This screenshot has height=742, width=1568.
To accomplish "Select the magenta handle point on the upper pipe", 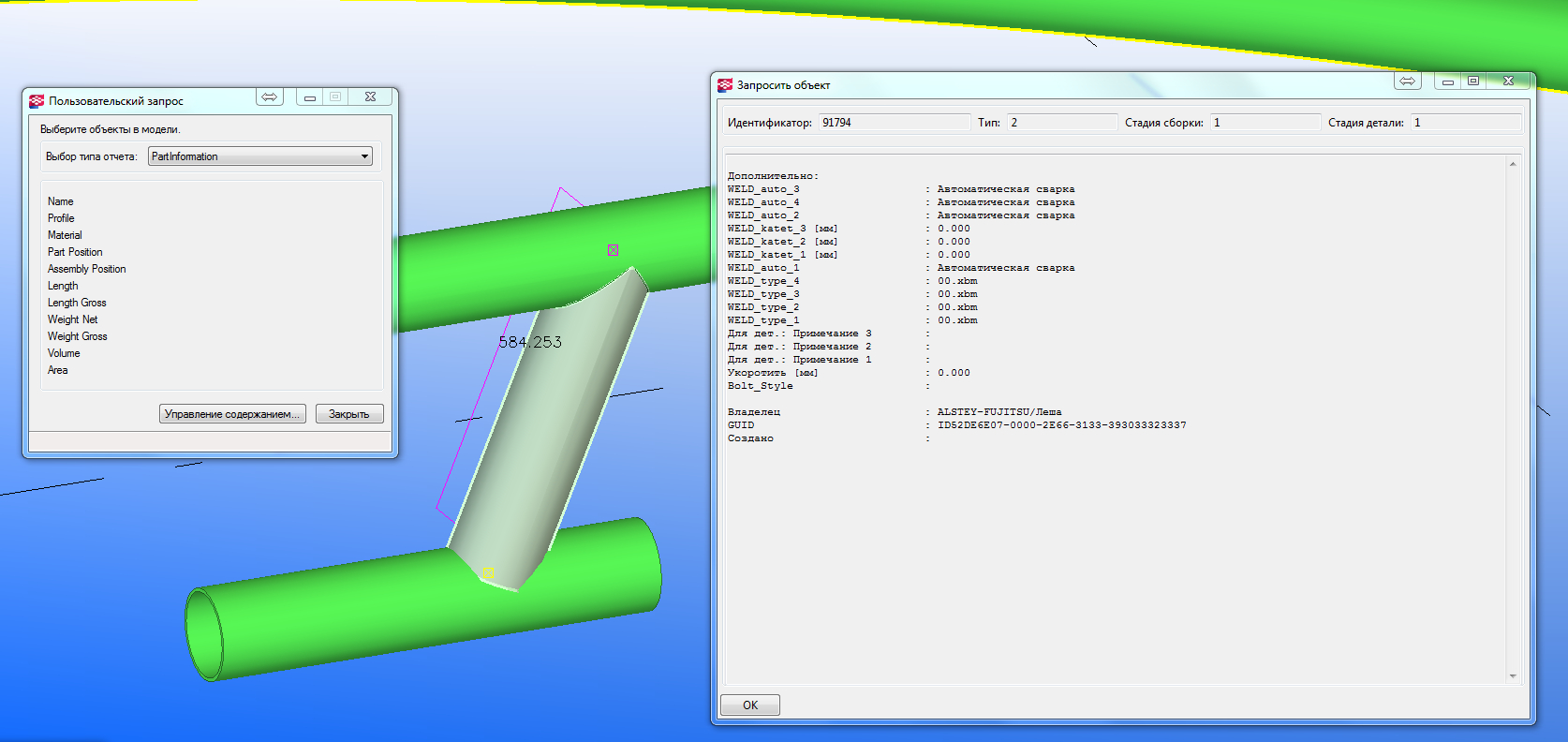I will pos(613,250).
